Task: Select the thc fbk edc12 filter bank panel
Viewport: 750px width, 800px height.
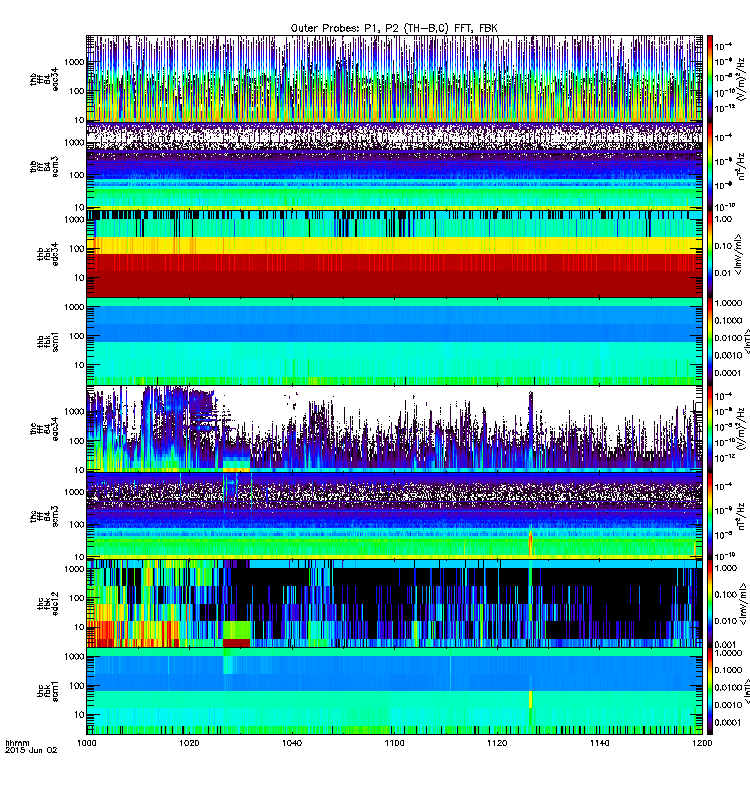Action: (x=394, y=604)
